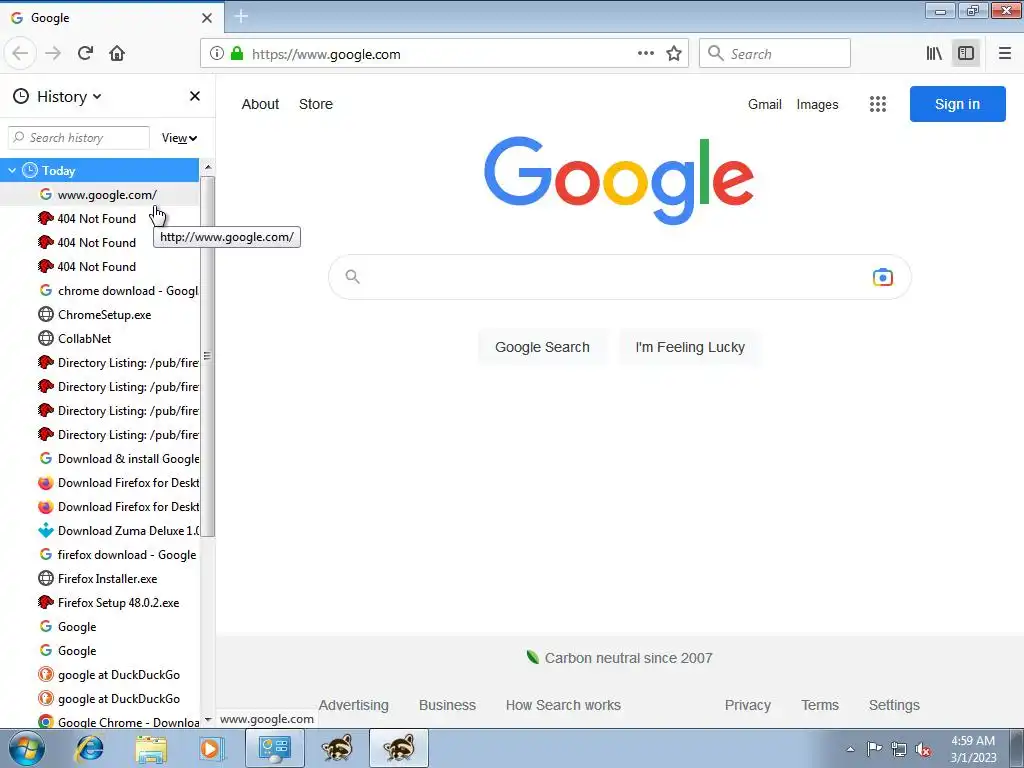Open Firefox Setup 48.0.2.exe history entry

tap(99, 603)
